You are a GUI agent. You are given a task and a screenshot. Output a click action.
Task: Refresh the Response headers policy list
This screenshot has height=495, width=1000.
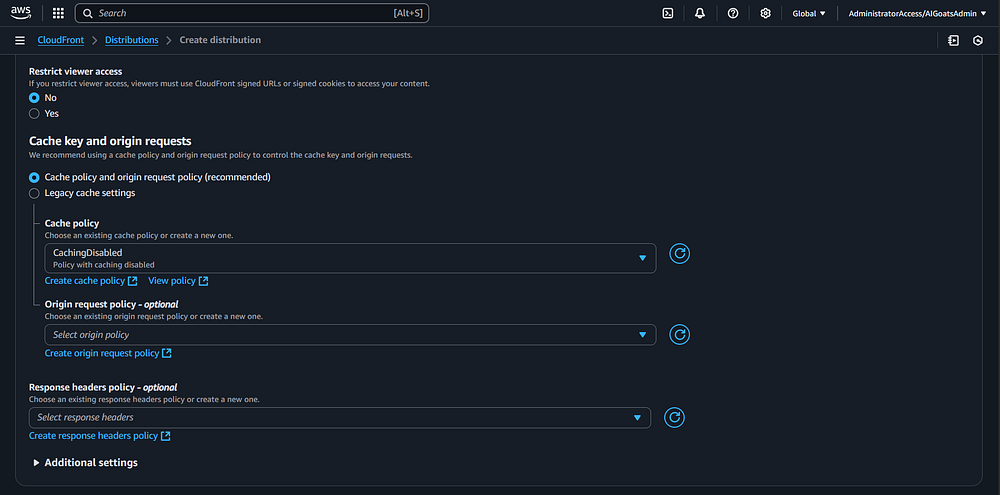point(674,418)
